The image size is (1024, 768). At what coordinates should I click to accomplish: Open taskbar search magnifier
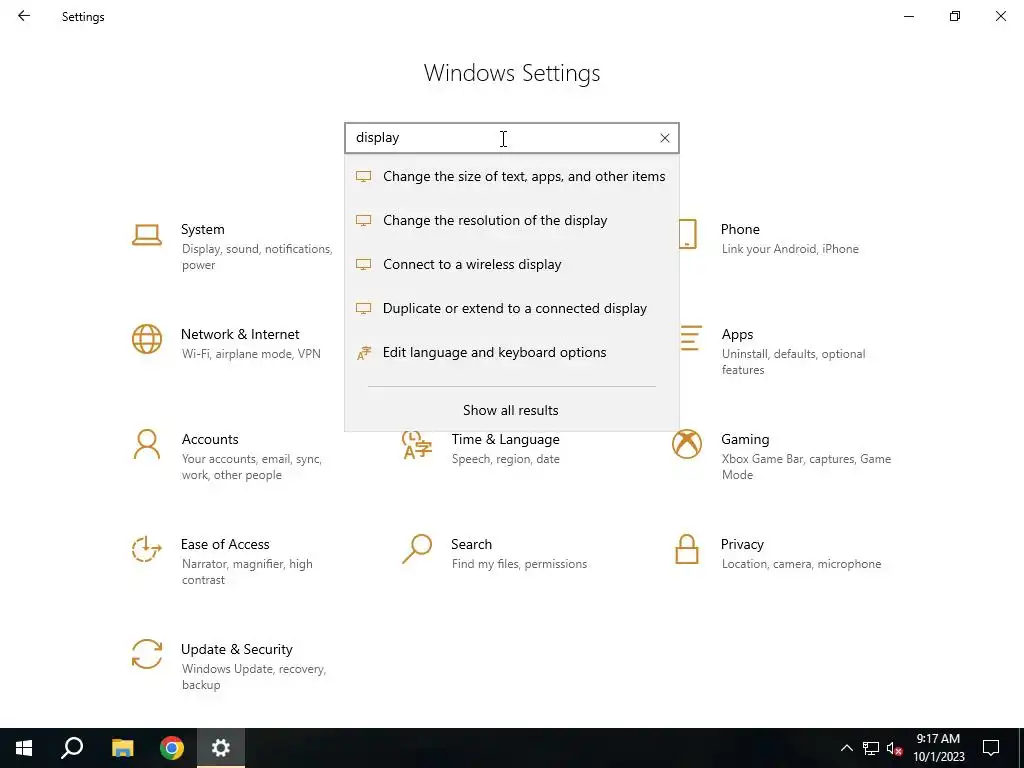[x=72, y=748]
